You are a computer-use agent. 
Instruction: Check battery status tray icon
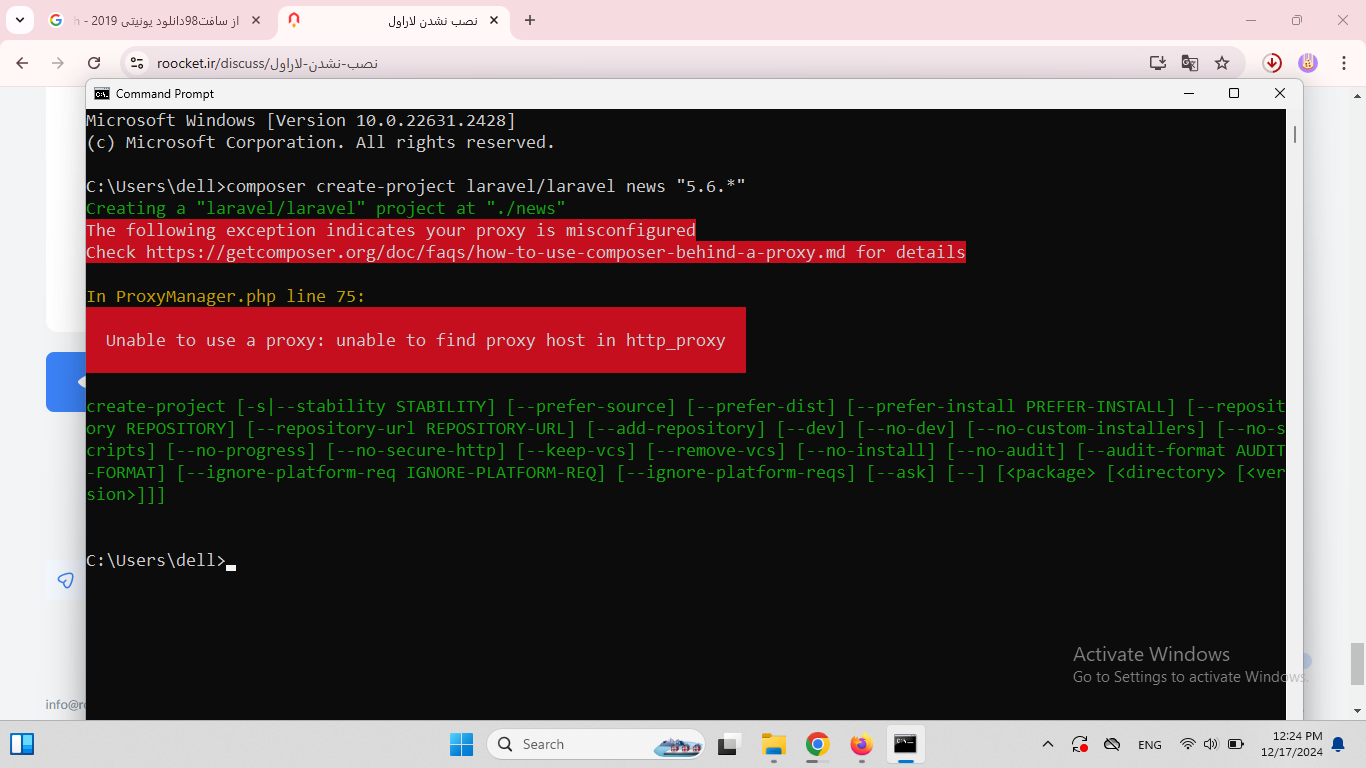point(1235,744)
